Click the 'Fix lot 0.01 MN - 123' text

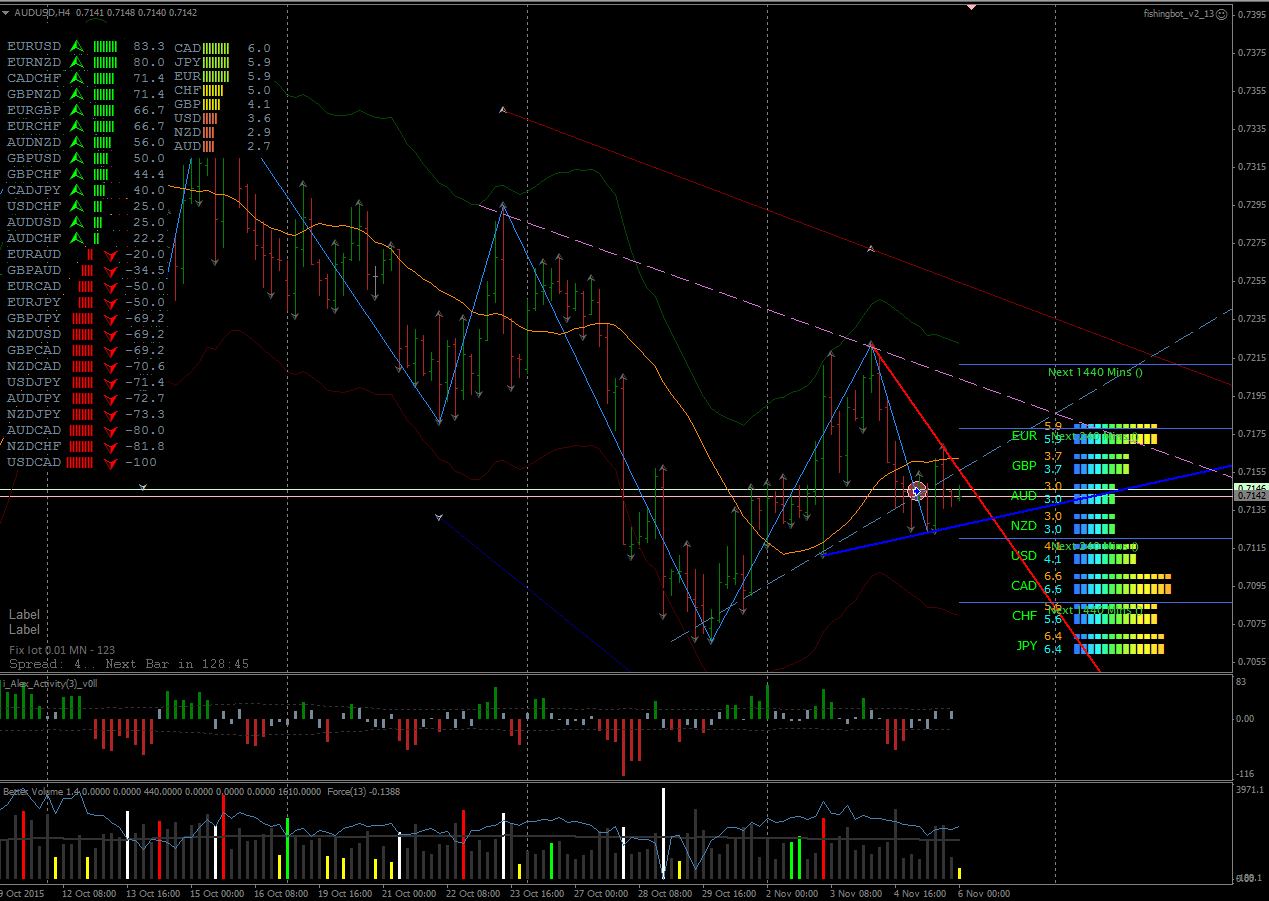[62, 650]
